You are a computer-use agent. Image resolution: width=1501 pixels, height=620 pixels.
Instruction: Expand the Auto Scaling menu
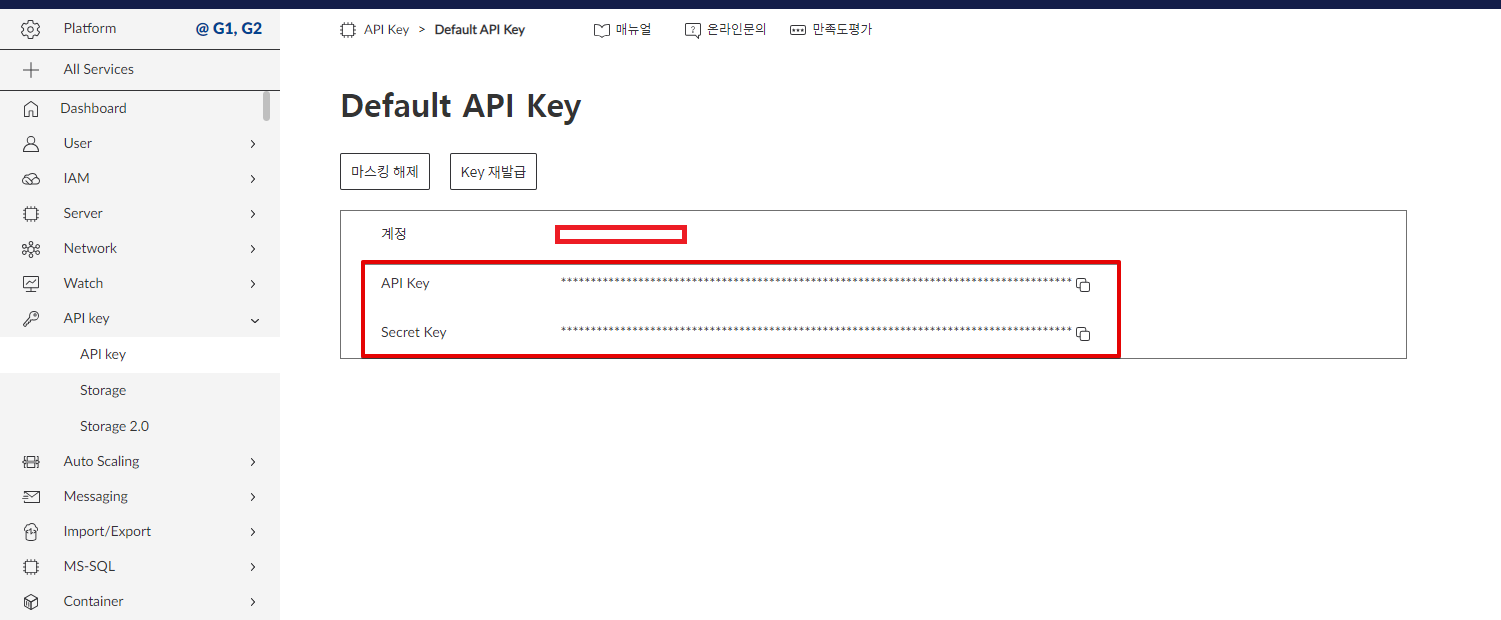pyautogui.click(x=254, y=460)
